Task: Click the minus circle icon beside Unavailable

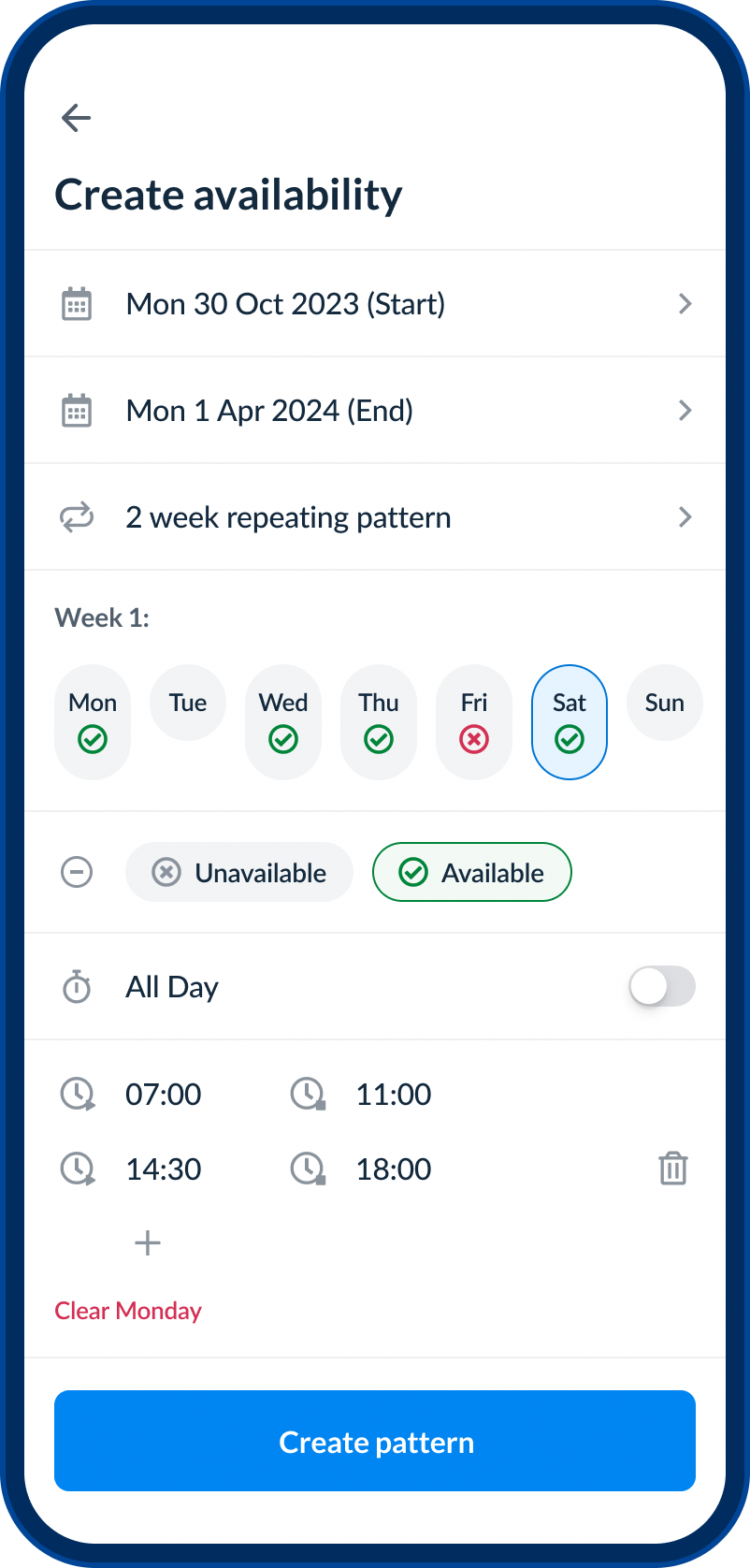Action: (x=77, y=873)
